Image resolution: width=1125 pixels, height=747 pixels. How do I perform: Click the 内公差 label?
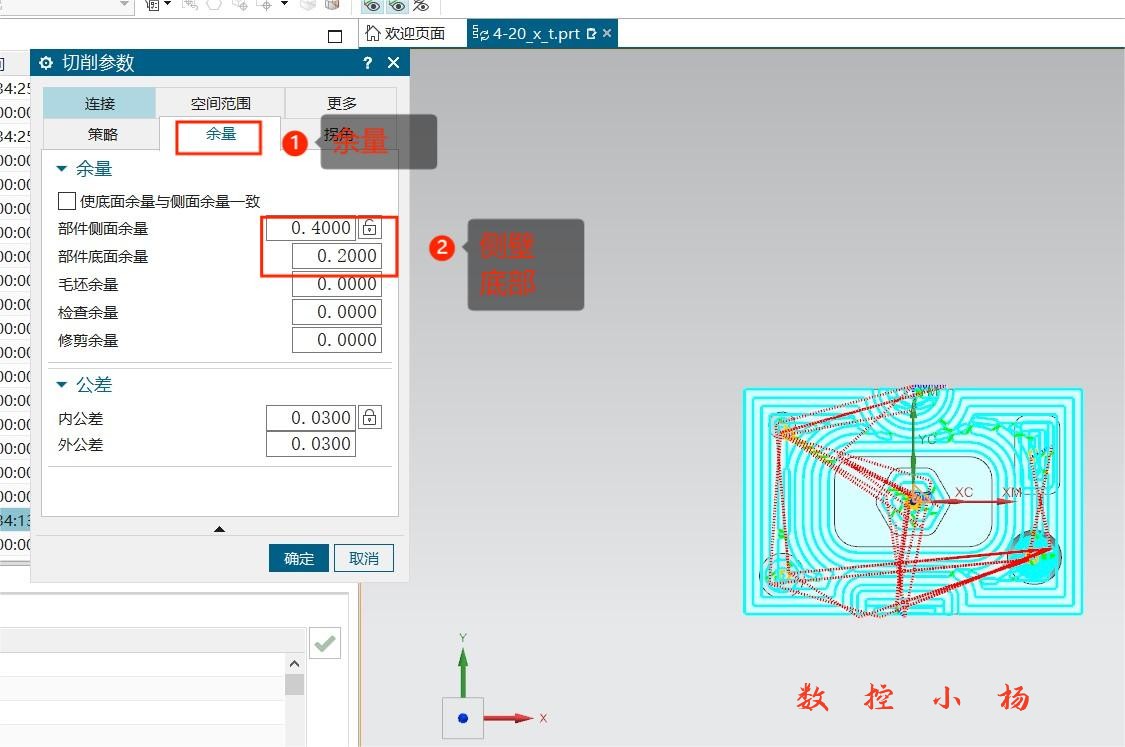point(80,418)
